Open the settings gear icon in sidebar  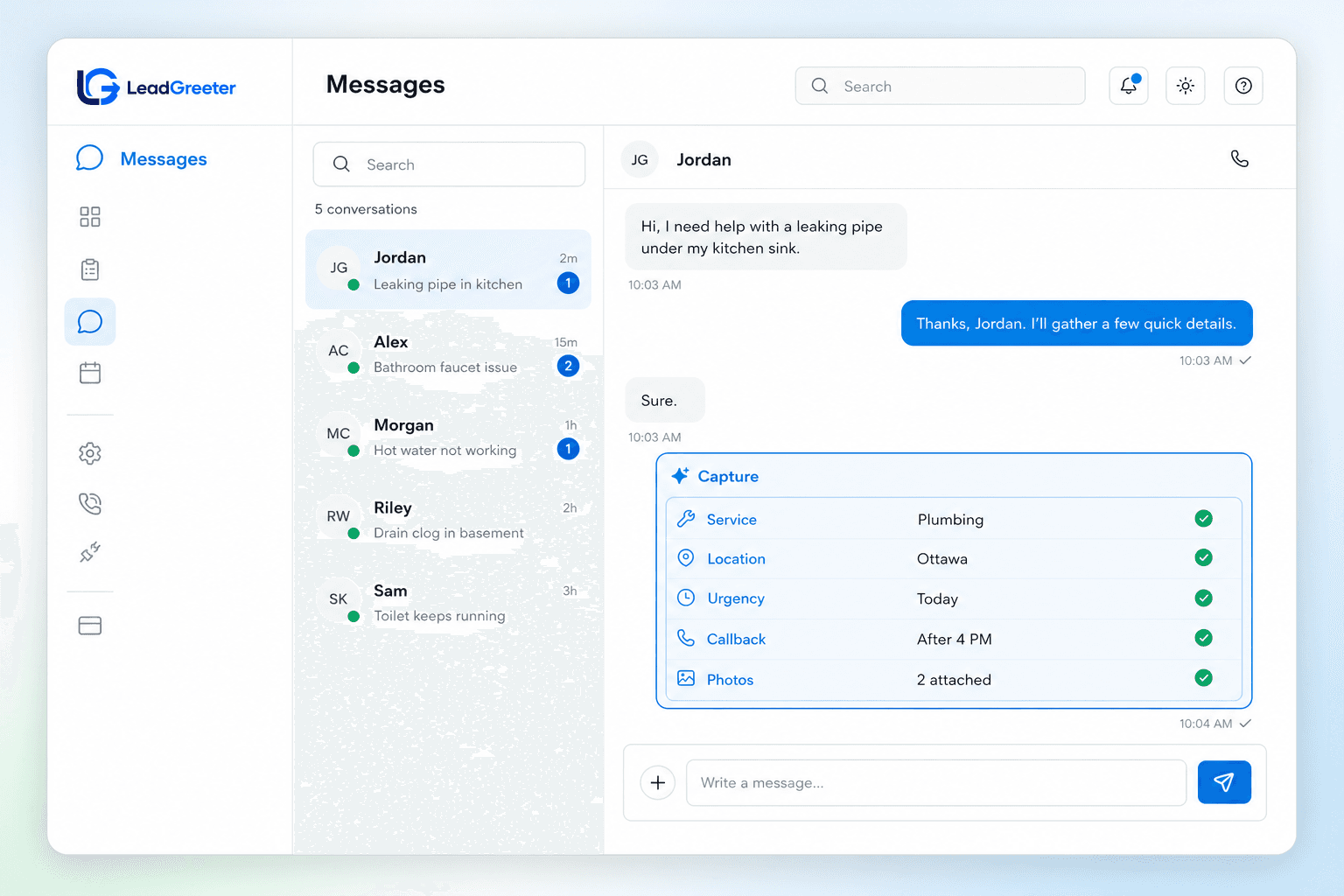pos(90,453)
